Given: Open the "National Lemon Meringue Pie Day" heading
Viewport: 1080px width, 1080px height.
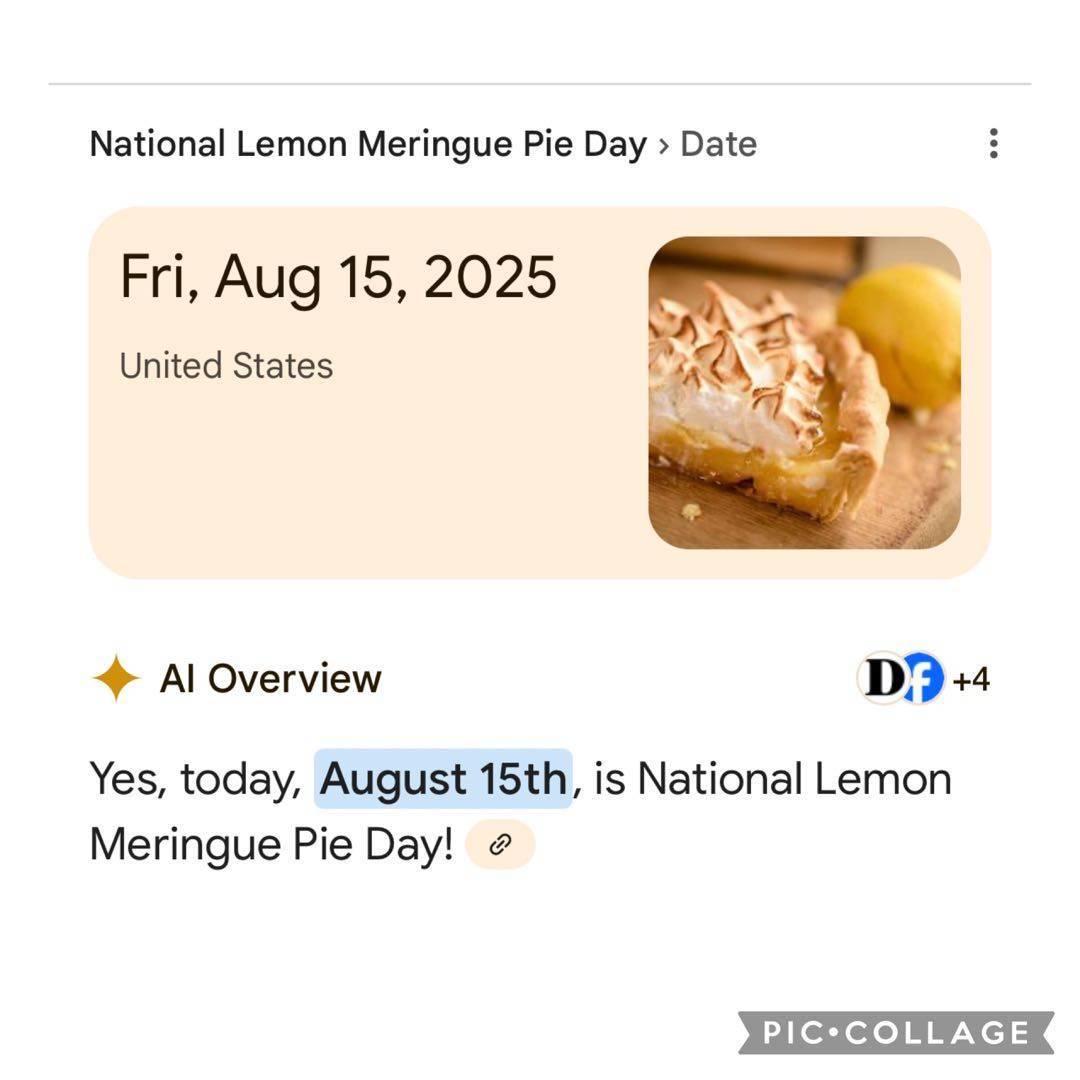Looking at the screenshot, I should coord(366,142).
